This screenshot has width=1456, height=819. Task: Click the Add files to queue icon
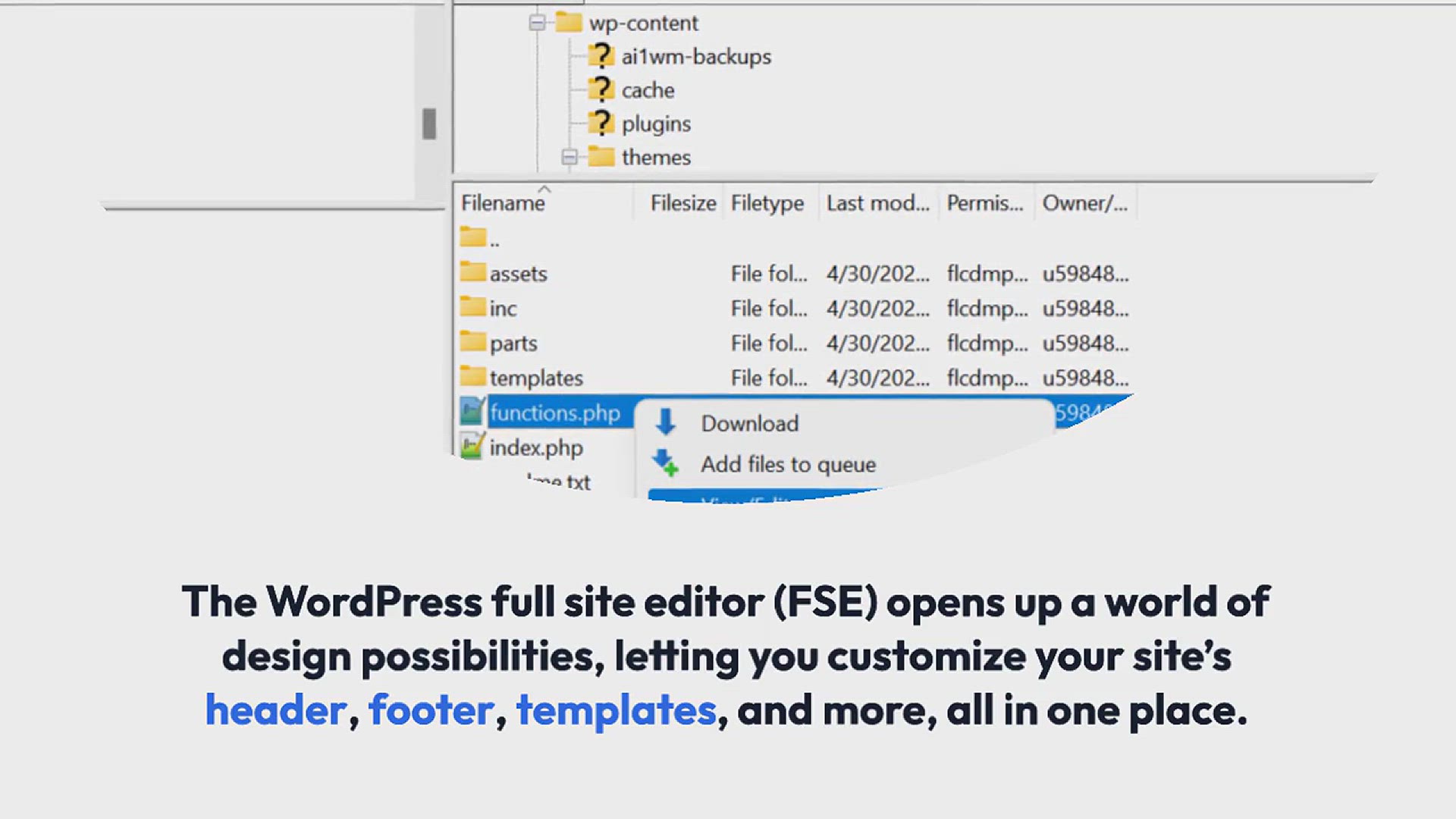[x=666, y=463]
